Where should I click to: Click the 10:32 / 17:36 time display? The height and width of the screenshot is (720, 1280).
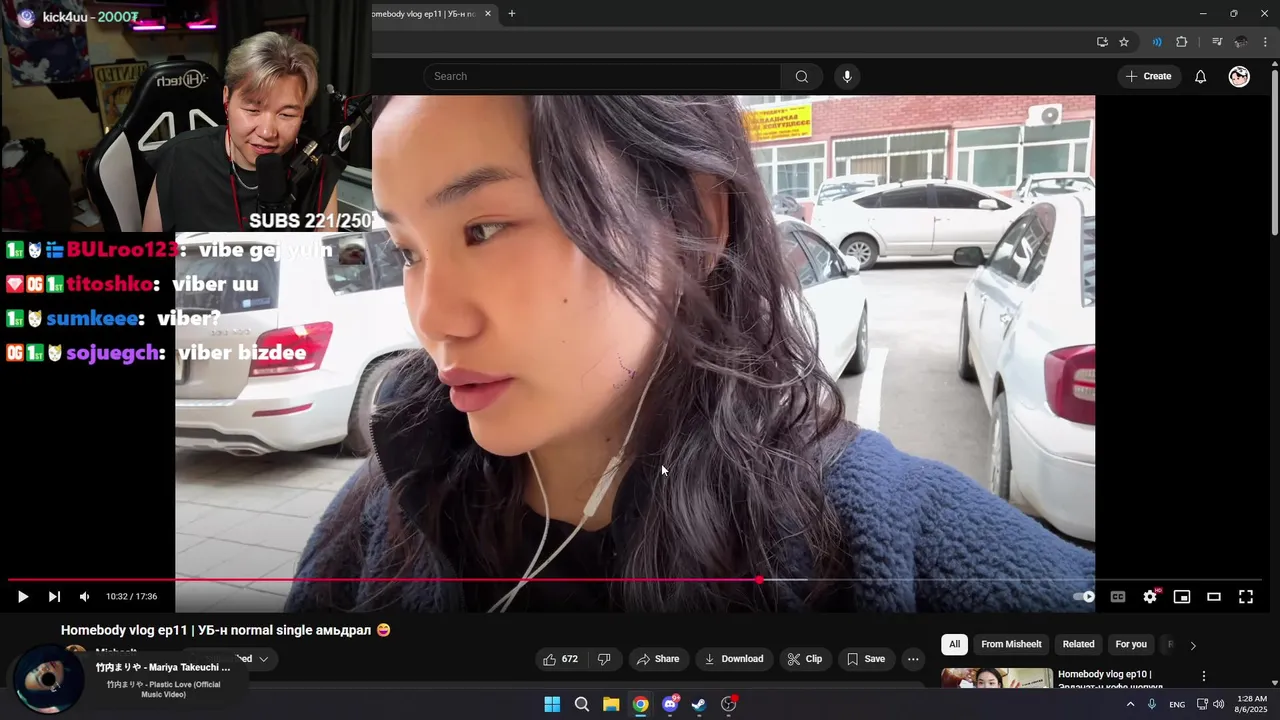coord(132,597)
